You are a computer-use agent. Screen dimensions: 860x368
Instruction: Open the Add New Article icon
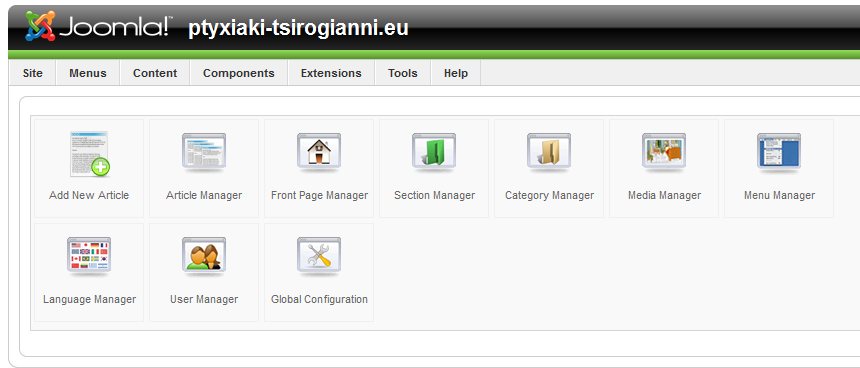tap(89, 154)
